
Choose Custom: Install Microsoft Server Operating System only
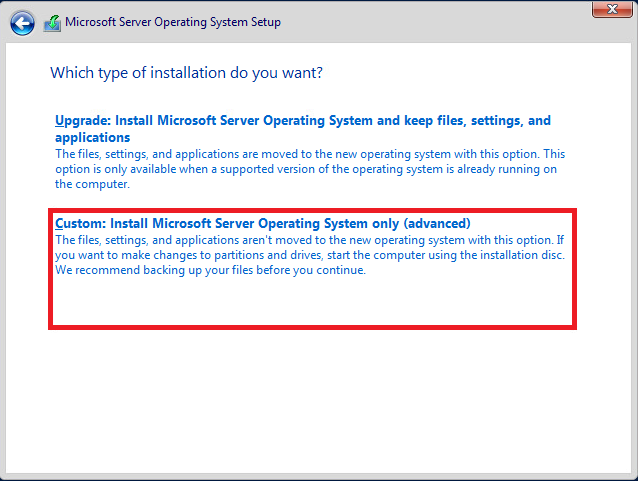tap(262, 223)
